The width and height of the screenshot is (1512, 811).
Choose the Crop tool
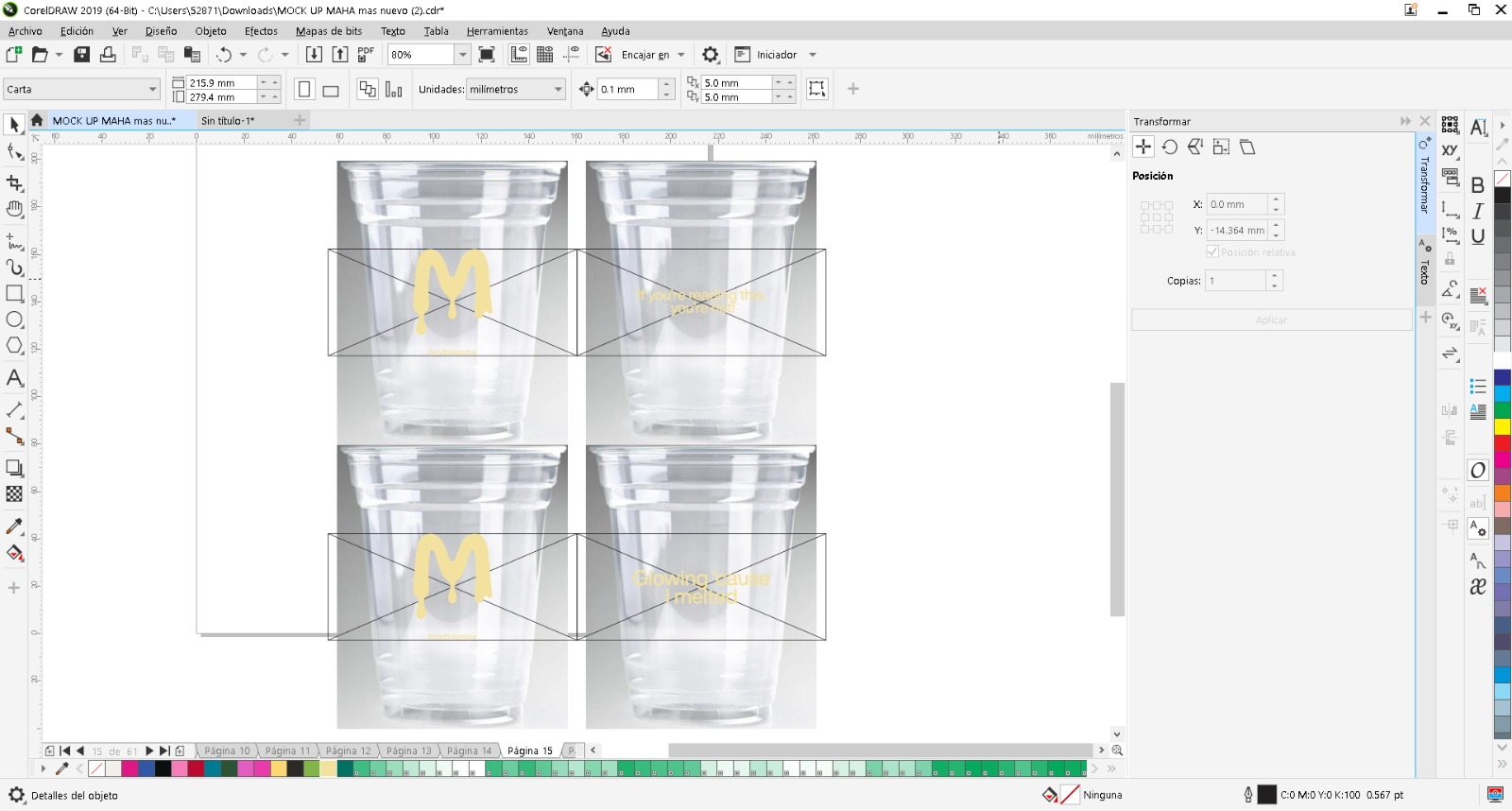pyautogui.click(x=14, y=182)
